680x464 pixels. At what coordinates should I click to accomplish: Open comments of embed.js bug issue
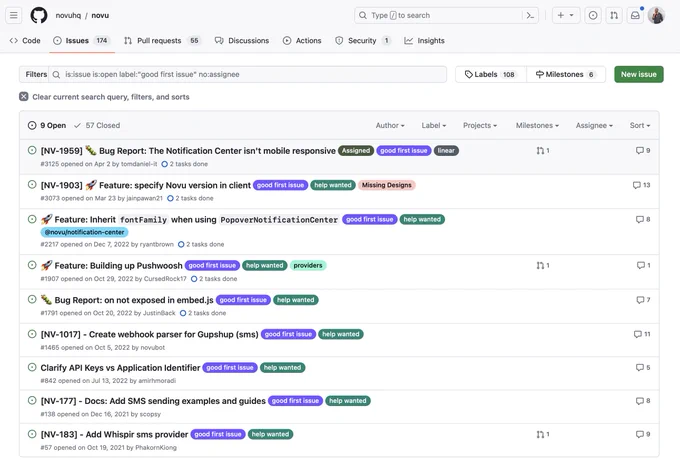point(643,300)
